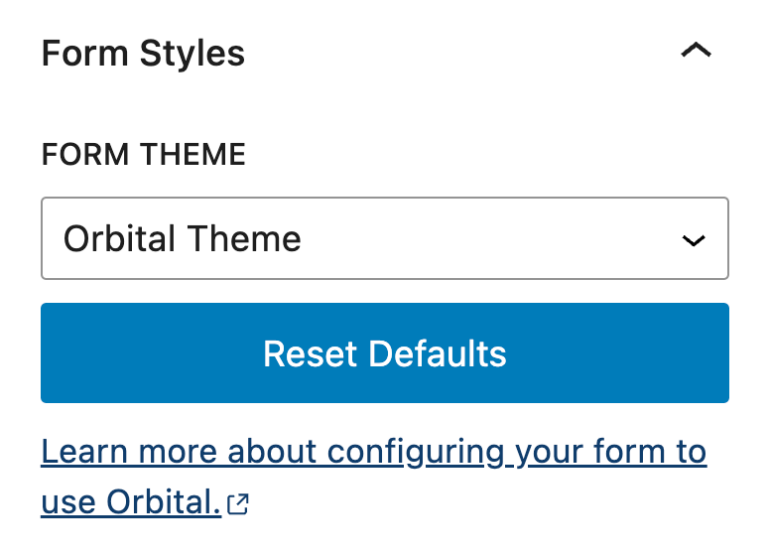This screenshot has height=558, width=768.
Task: Click the Form Theme select box border area
Action: [x=384, y=239]
